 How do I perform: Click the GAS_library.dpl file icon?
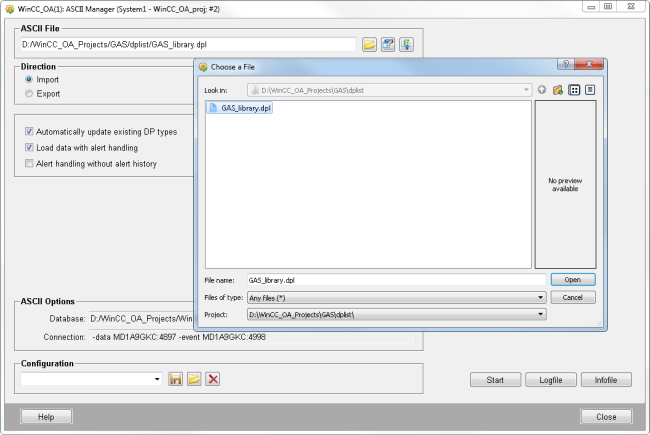pyautogui.click(x=213, y=108)
